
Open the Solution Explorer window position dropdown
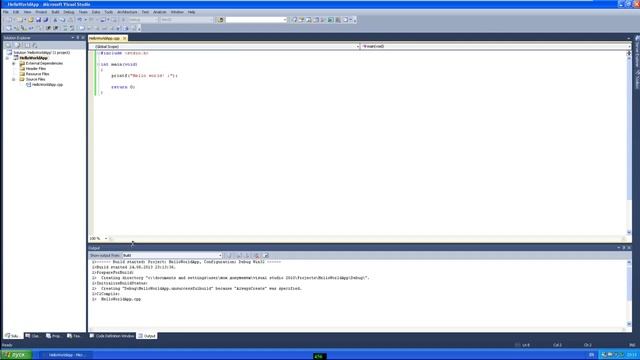[x=73, y=38]
